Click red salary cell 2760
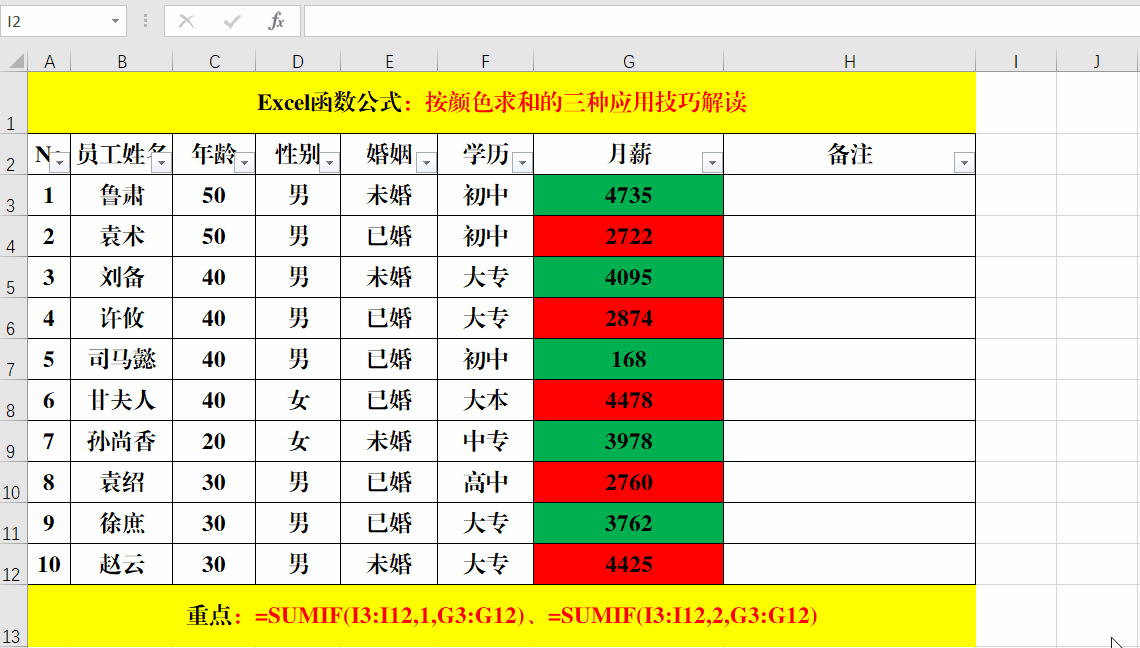 click(x=629, y=482)
